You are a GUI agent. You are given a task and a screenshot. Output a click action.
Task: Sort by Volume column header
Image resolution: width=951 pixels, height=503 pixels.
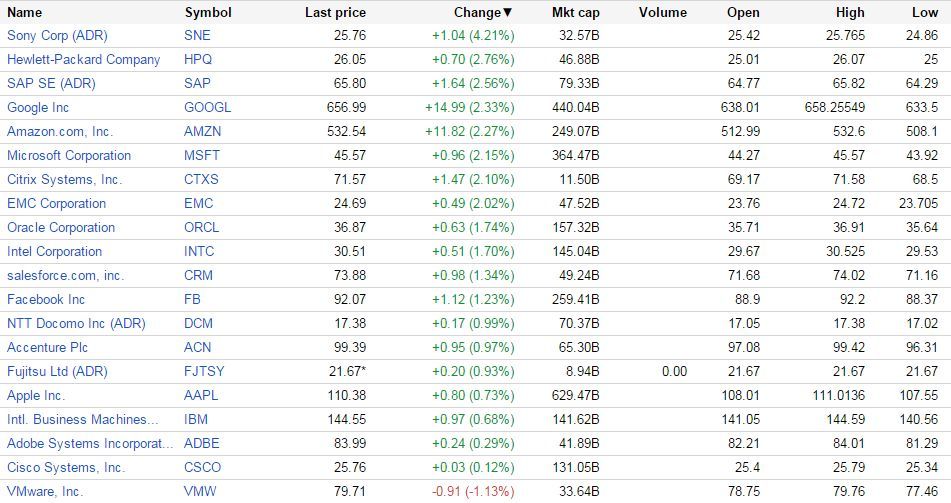(x=662, y=13)
